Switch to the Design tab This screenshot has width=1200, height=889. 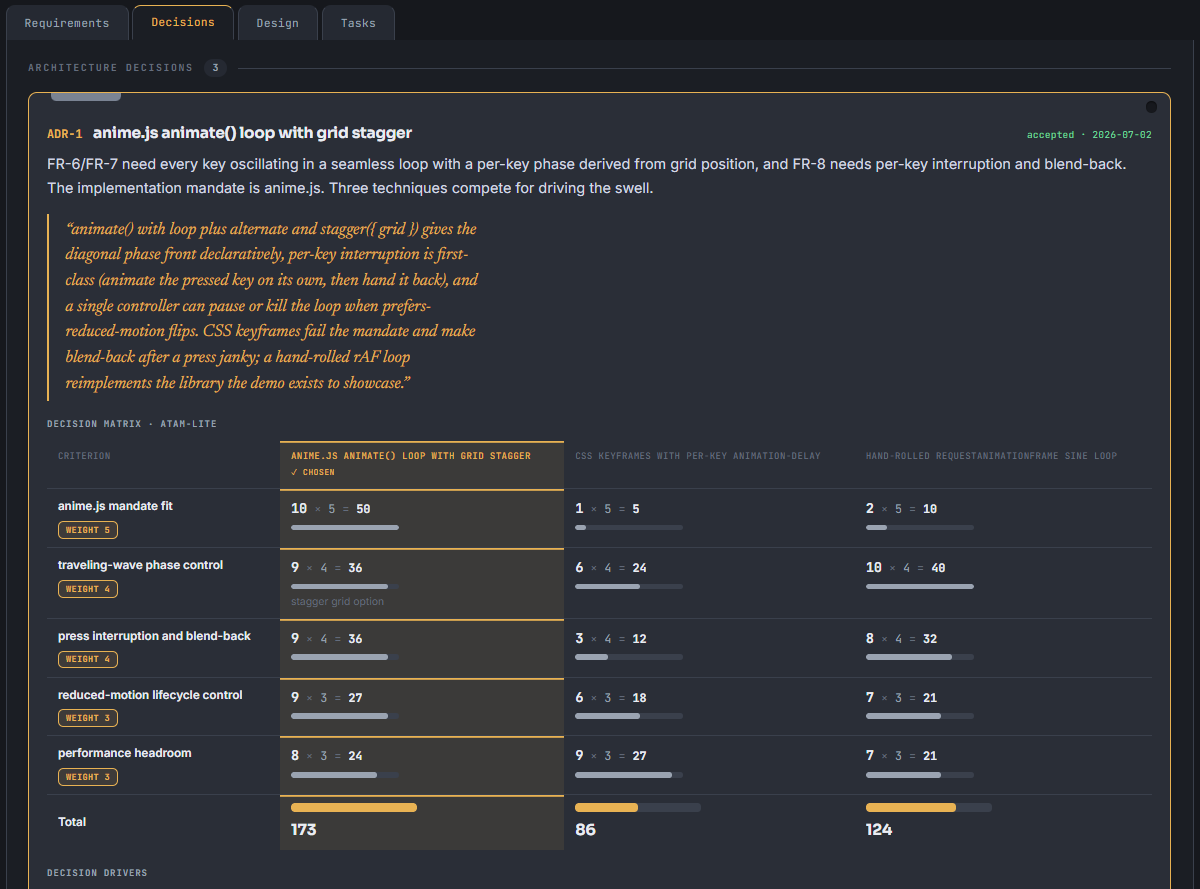click(x=277, y=23)
